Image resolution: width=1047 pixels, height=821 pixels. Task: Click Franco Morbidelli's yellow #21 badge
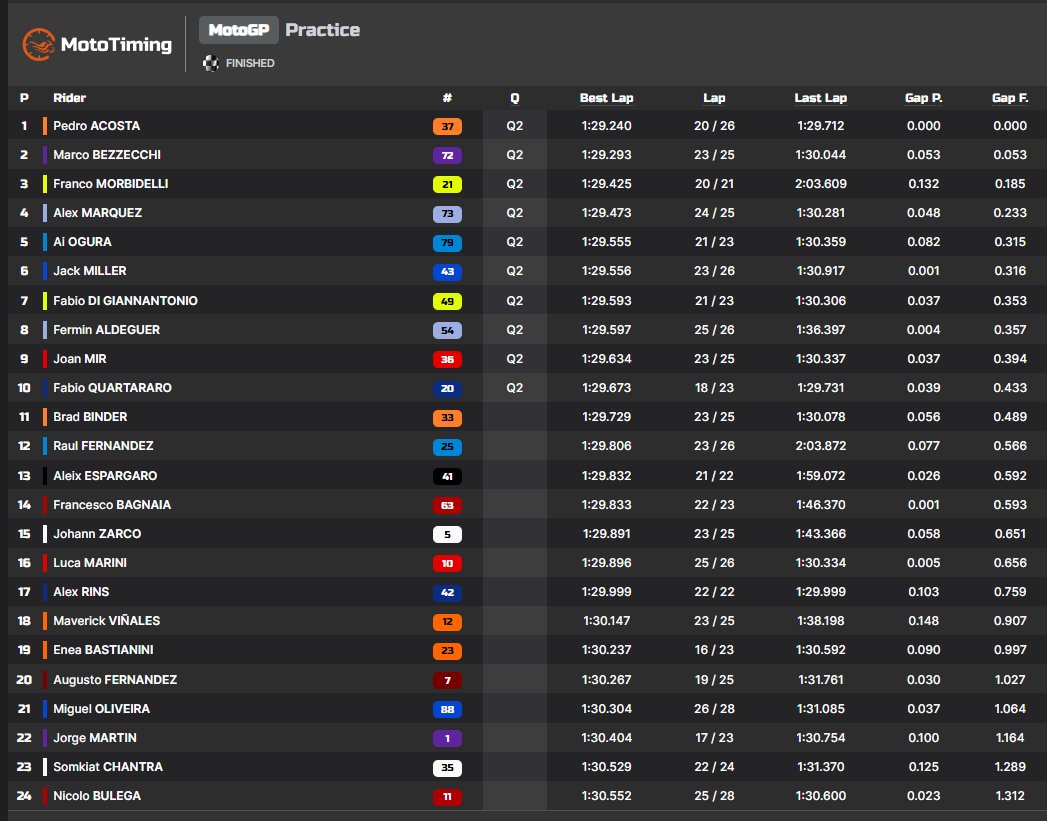click(x=447, y=184)
